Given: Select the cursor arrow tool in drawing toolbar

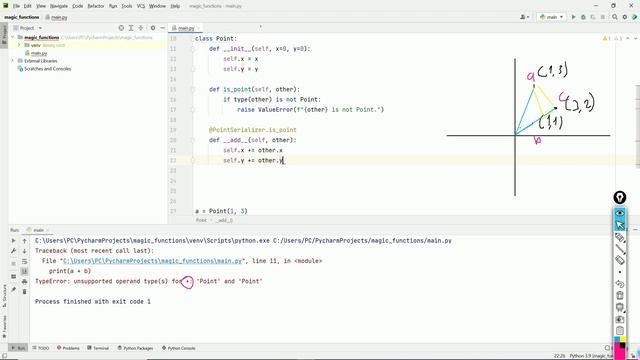Looking at the screenshot, I should (x=620, y=225).
